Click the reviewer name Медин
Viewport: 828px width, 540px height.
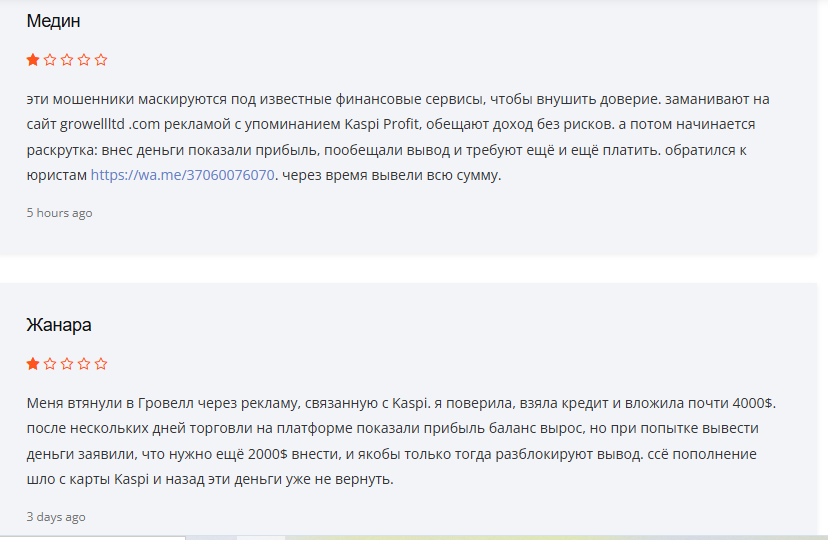54,21
